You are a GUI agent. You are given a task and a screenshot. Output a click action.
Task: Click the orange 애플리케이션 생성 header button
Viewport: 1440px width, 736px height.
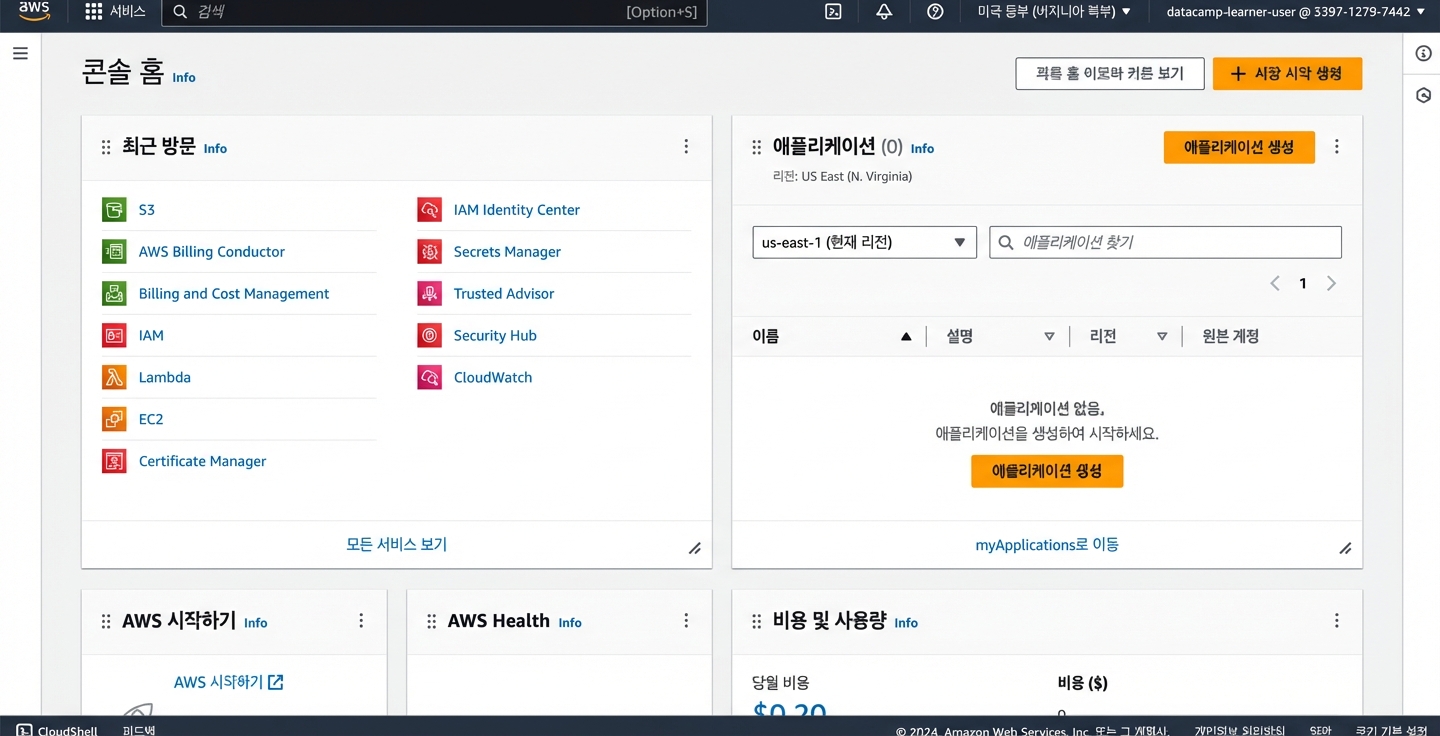tap(1239, 147)
